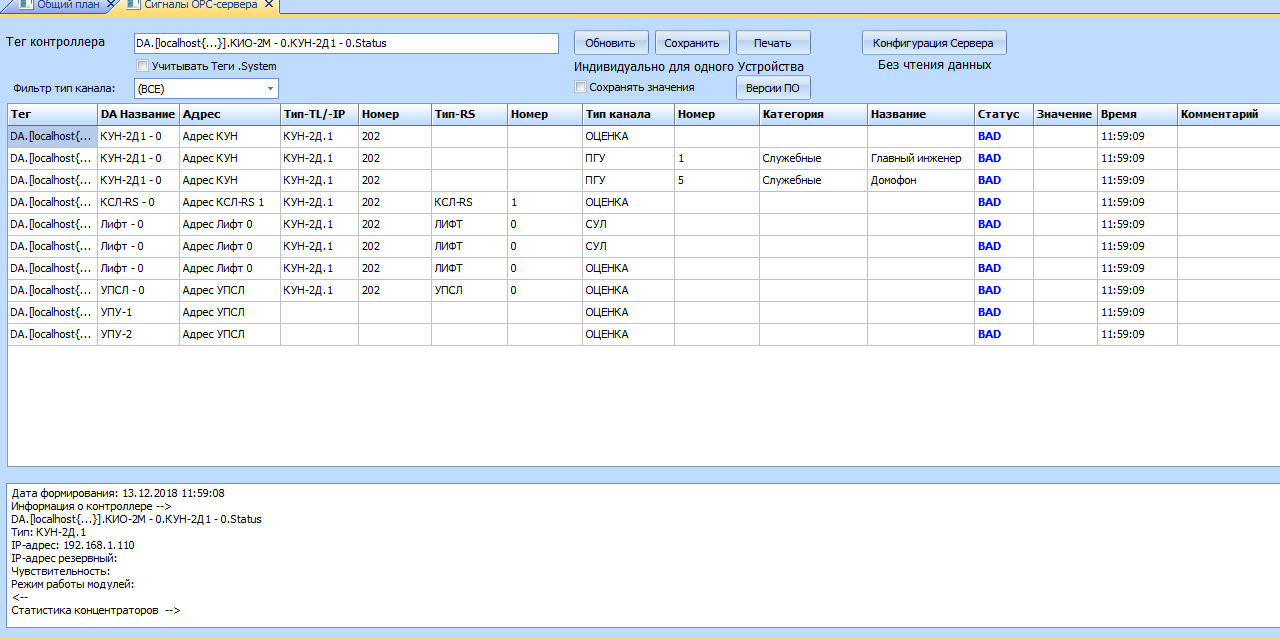The height and width of the screenshot is (639, 1280).
Task: Enable the Учитывать Теги .System checkbox
Action: point(142,66)
